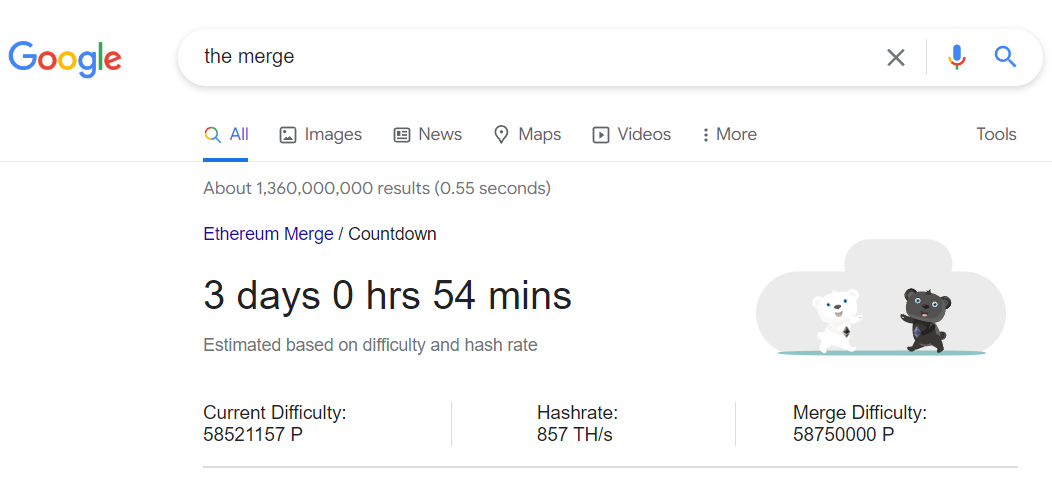Switch to the Images tab
Screen dimensions: 1052x492
[320, 134]
